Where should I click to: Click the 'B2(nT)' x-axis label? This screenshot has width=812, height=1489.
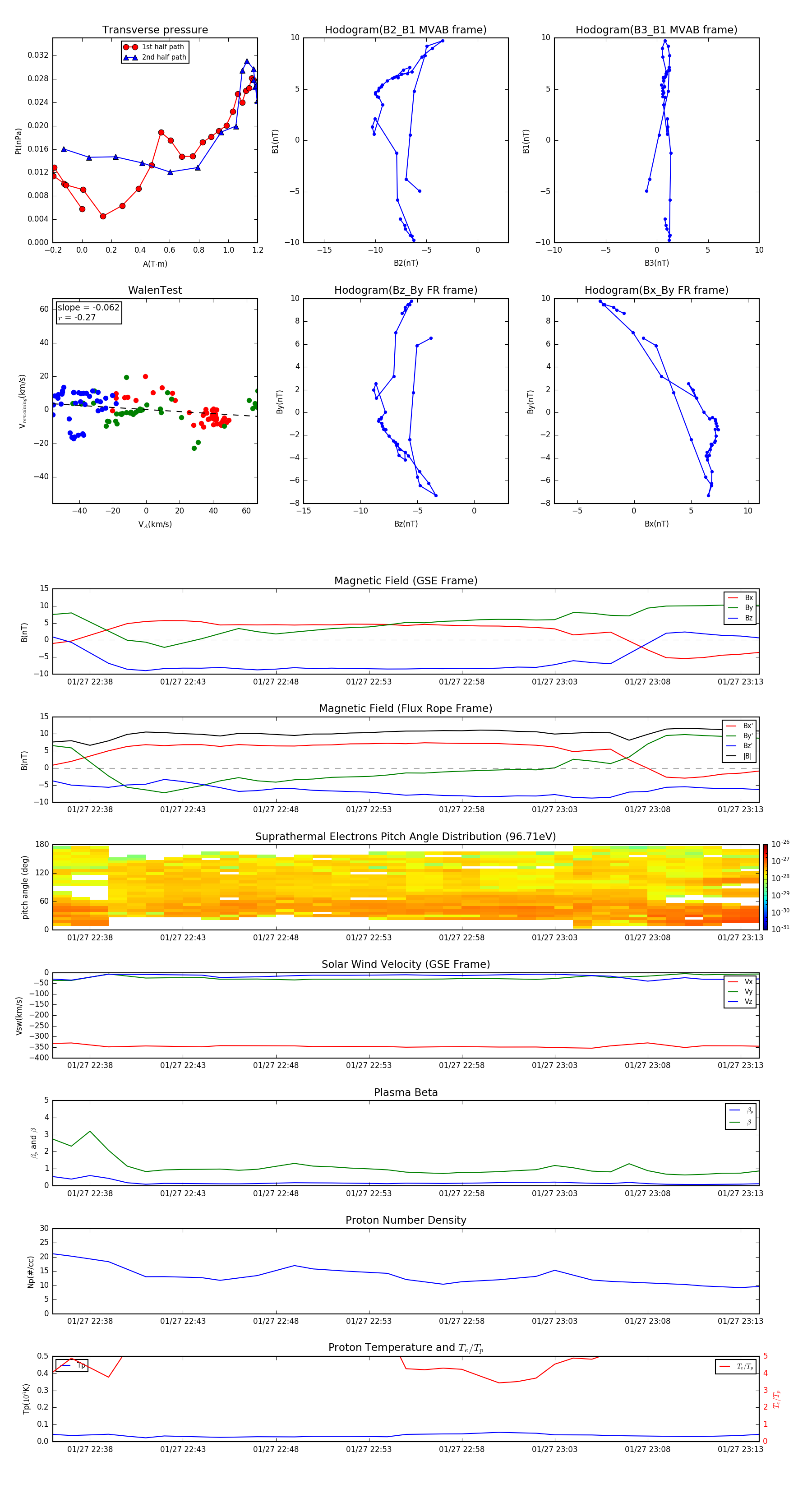pos(406,263)
